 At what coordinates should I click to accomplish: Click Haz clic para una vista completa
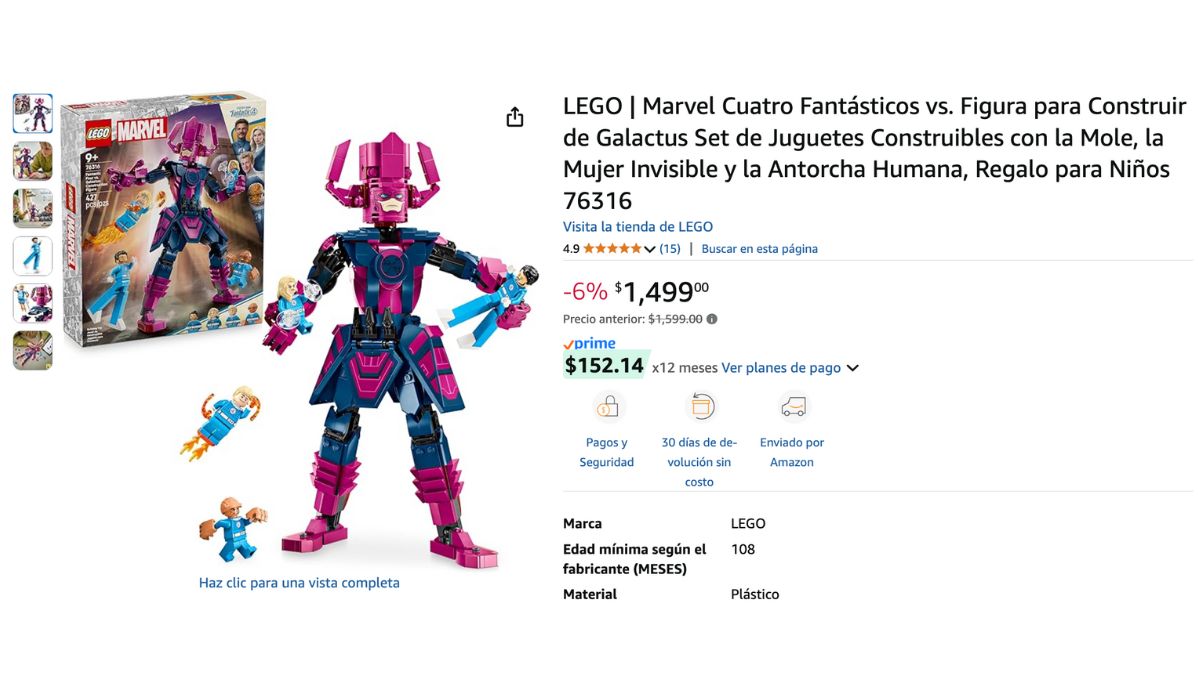point(299,583)
